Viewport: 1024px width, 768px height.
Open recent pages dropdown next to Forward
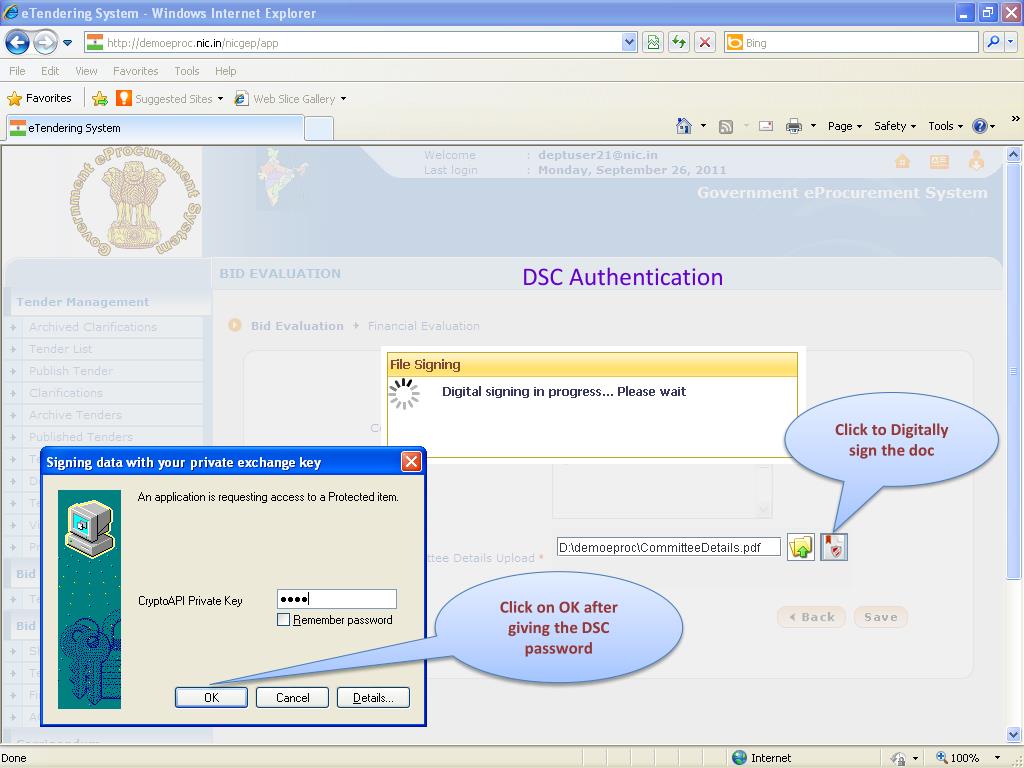[x=67, y=43]
